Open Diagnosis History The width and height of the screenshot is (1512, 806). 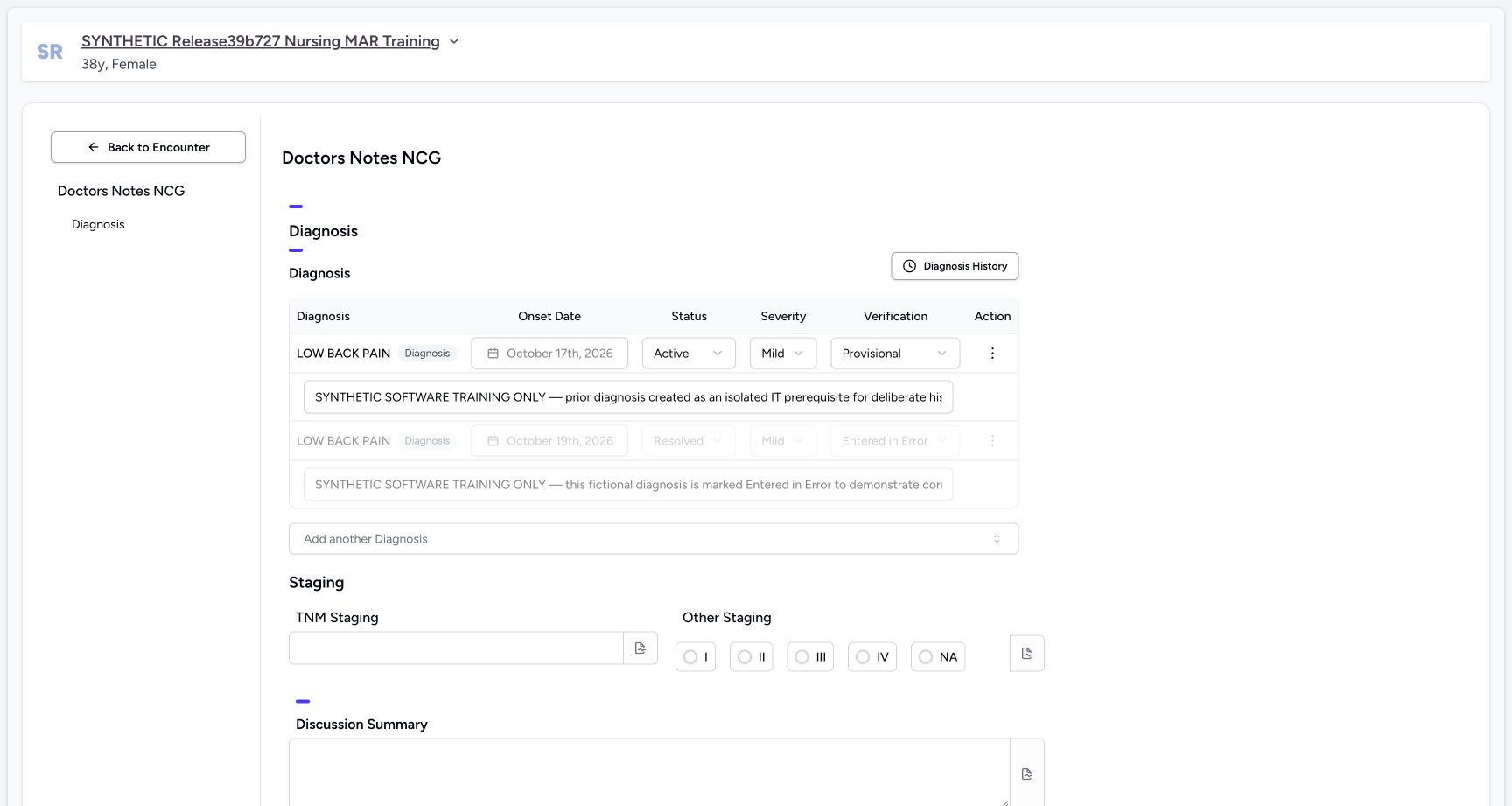[x=955, y=266]
